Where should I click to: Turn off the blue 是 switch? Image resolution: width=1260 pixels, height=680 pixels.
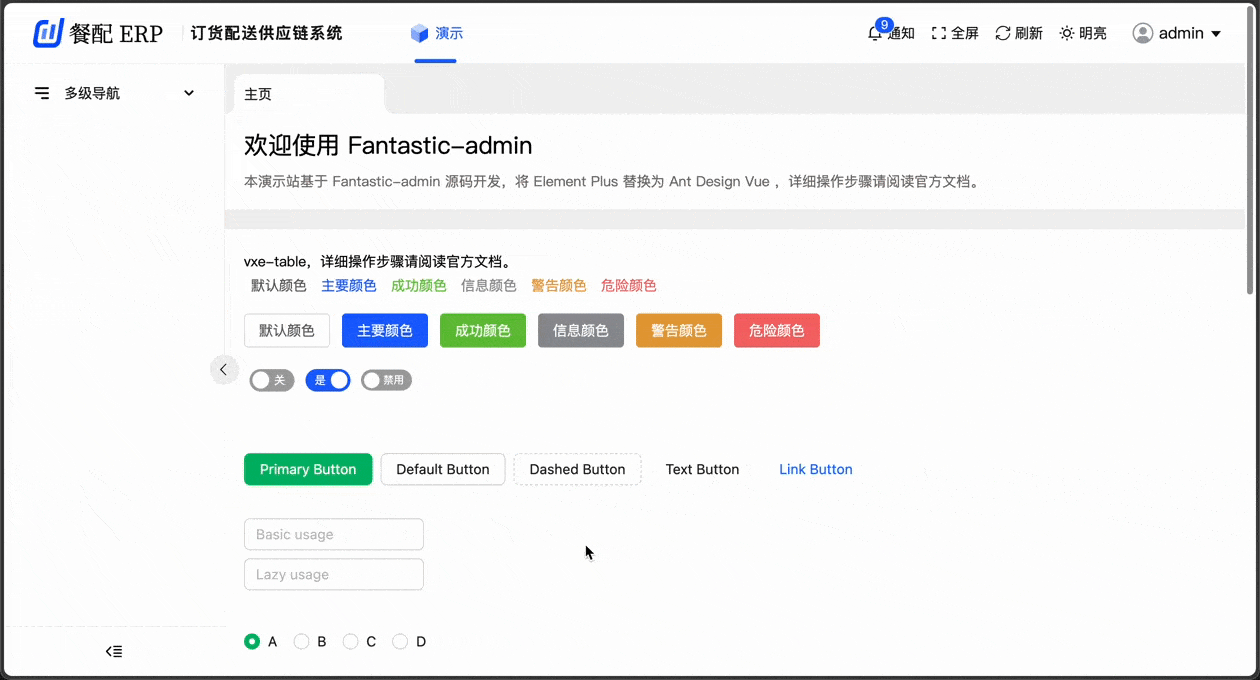[x=328, y=380]
